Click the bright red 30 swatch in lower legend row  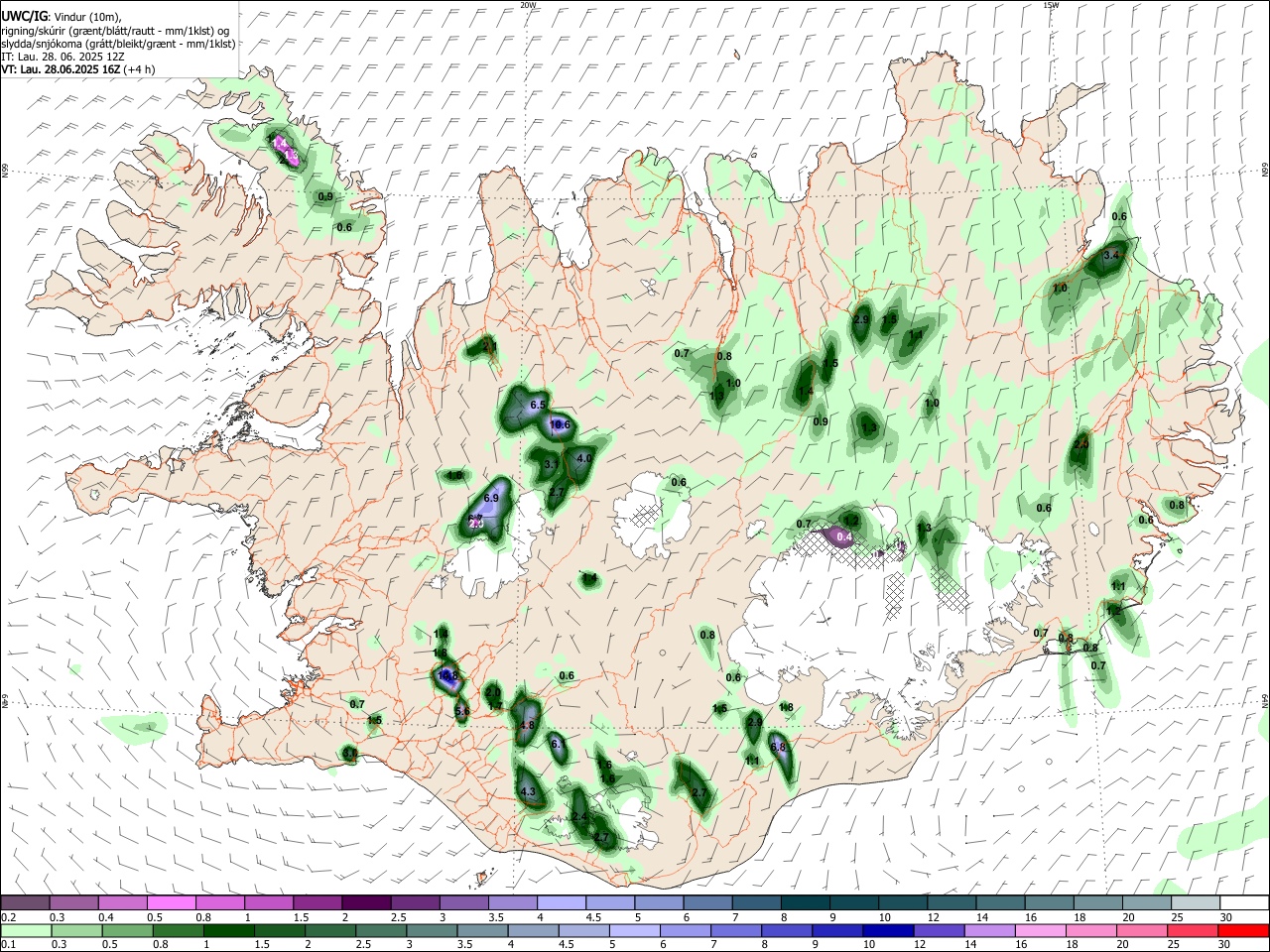click(1243, 930)
